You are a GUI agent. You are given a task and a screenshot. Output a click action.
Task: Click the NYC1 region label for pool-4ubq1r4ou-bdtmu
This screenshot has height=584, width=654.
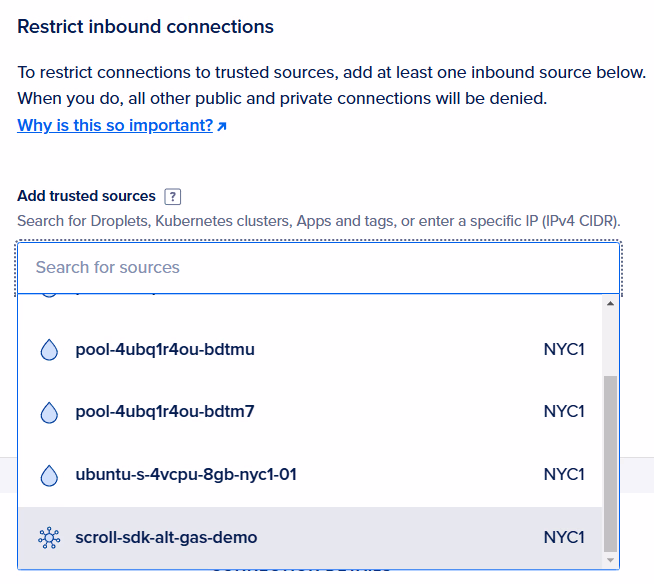point(564,350)
